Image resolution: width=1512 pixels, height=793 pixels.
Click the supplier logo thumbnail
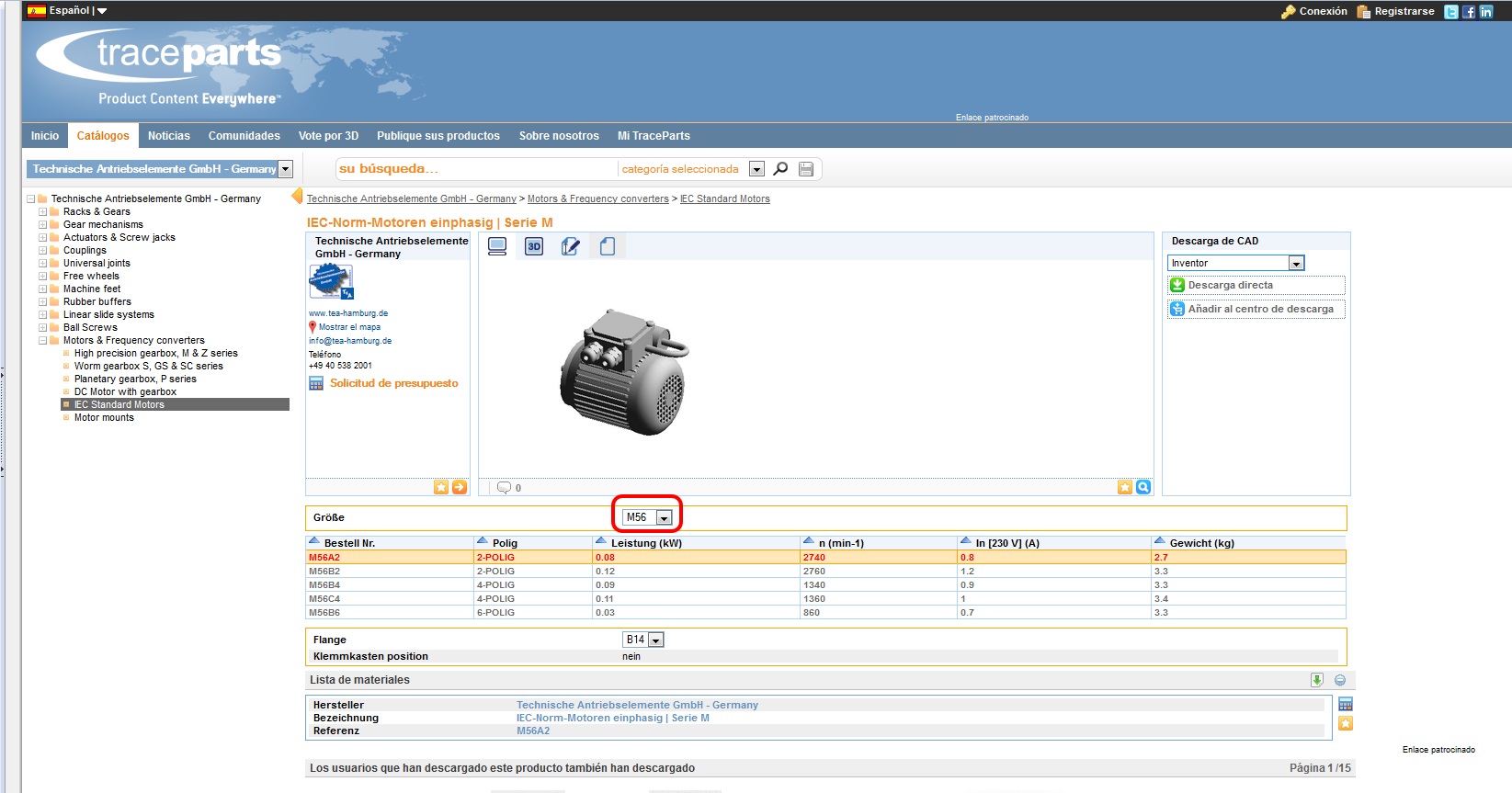click(x=331, y=281)
